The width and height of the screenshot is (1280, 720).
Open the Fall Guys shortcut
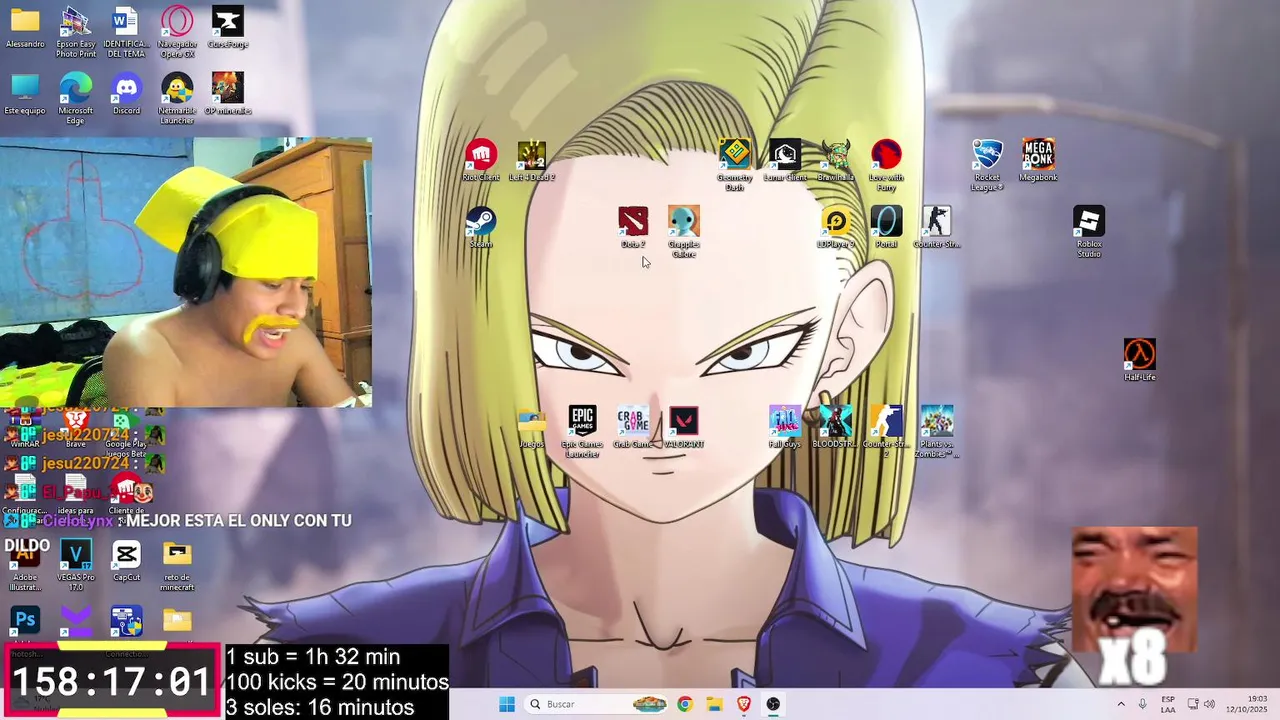pyautogui.click(x=785, y=427)
